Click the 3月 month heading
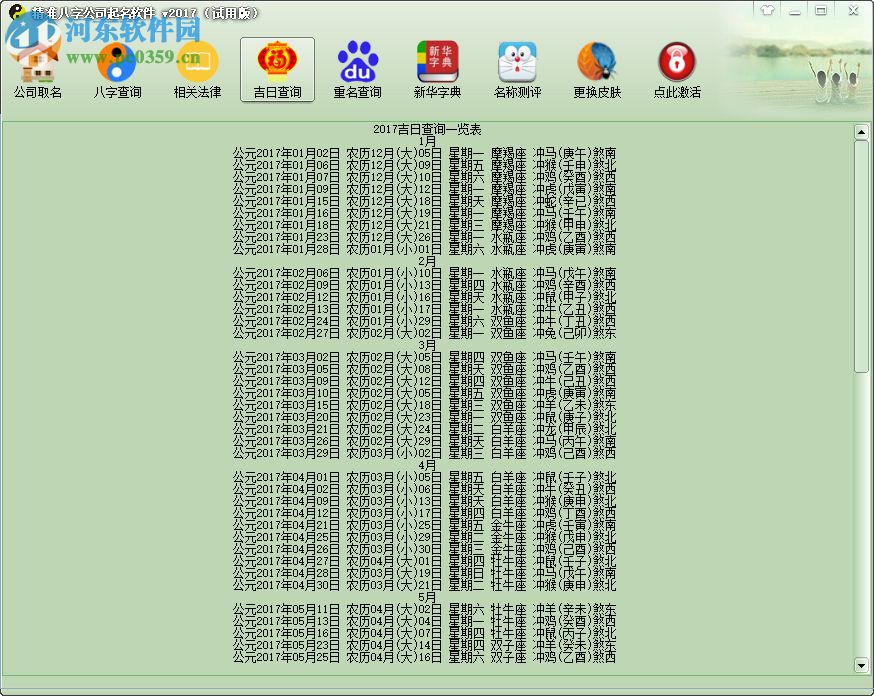The width and height of the screenshot is (874, 696). [x=427, y=345]
